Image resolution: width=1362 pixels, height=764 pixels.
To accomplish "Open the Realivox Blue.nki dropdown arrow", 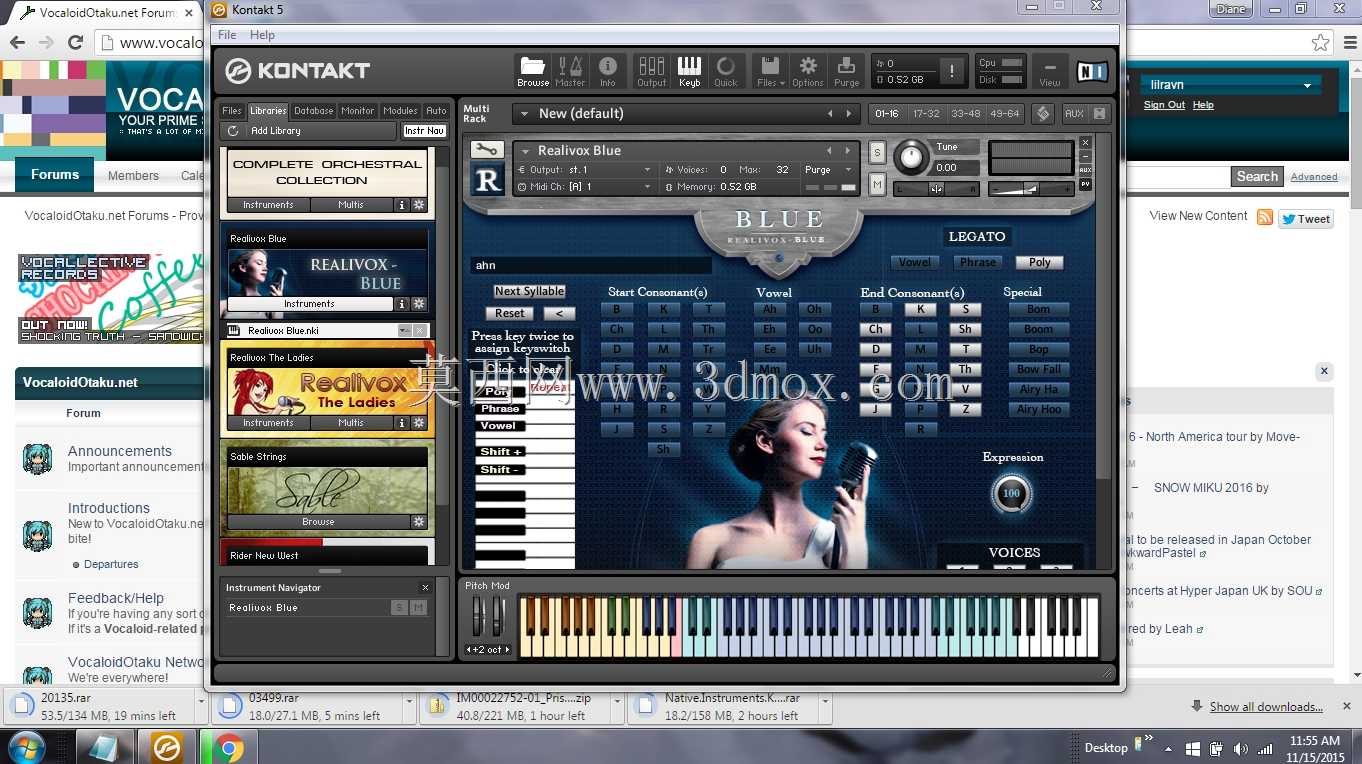I will (x=404, y=330).
